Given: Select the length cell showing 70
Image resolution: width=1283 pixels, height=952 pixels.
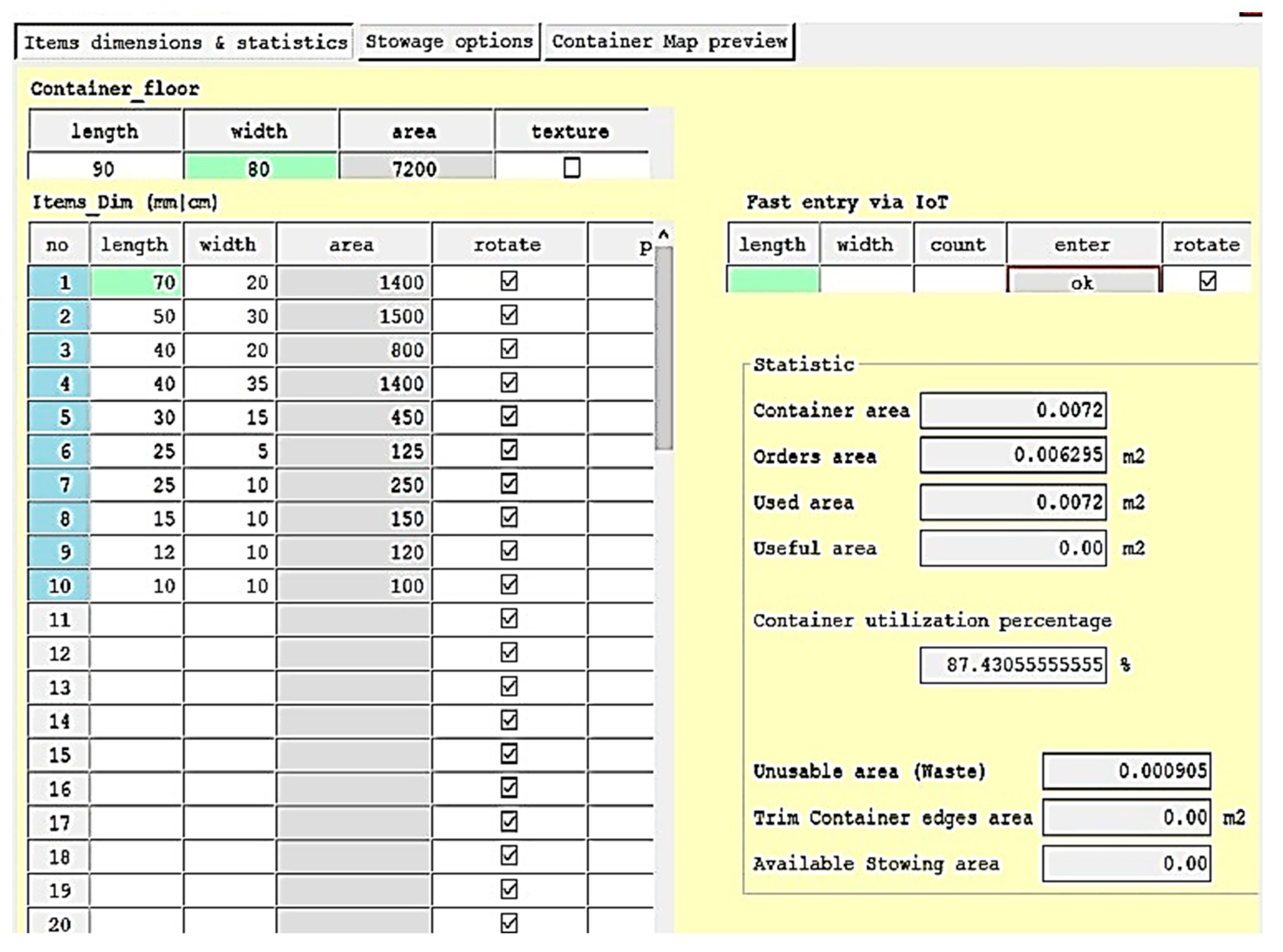Looking at the screenshot, I should [x=136, y=282].
